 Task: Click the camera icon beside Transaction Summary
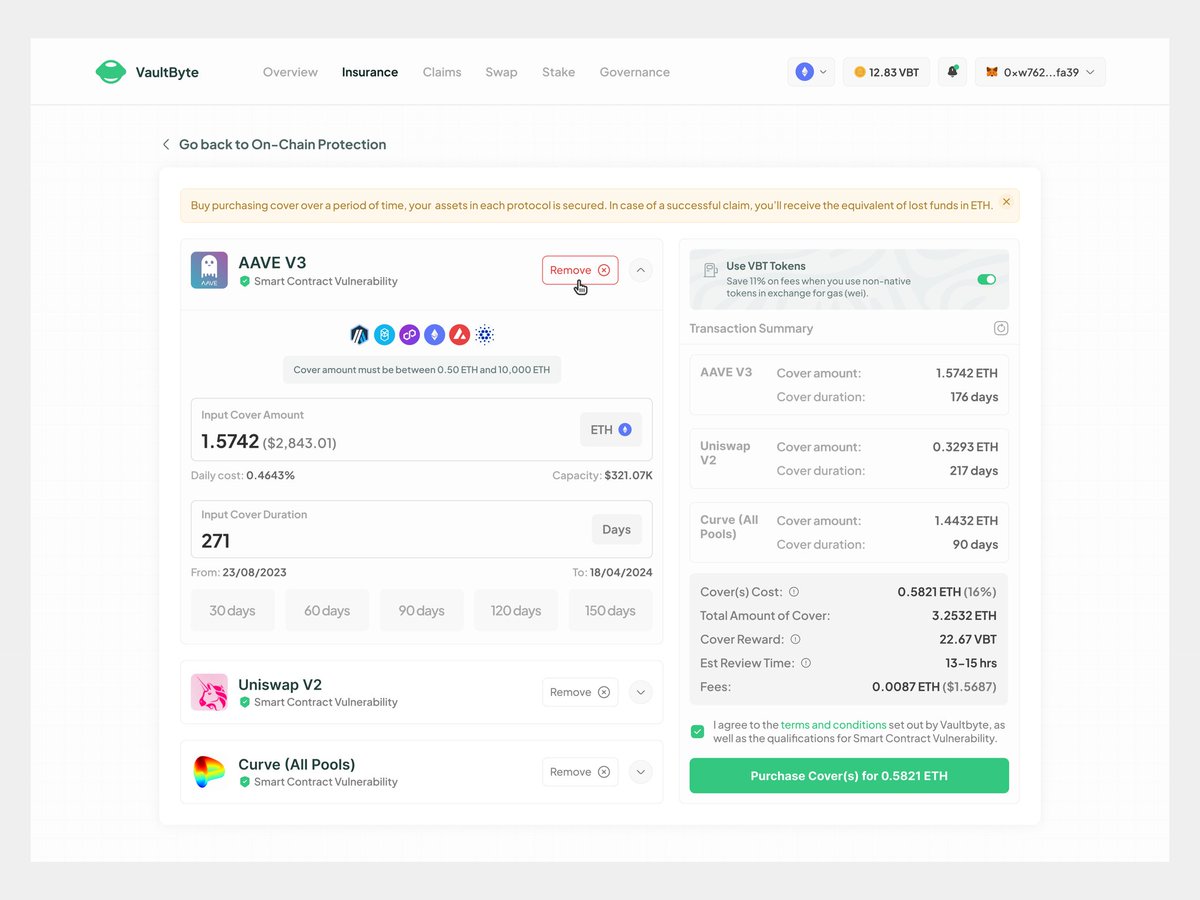click(x=1000, y=328)
